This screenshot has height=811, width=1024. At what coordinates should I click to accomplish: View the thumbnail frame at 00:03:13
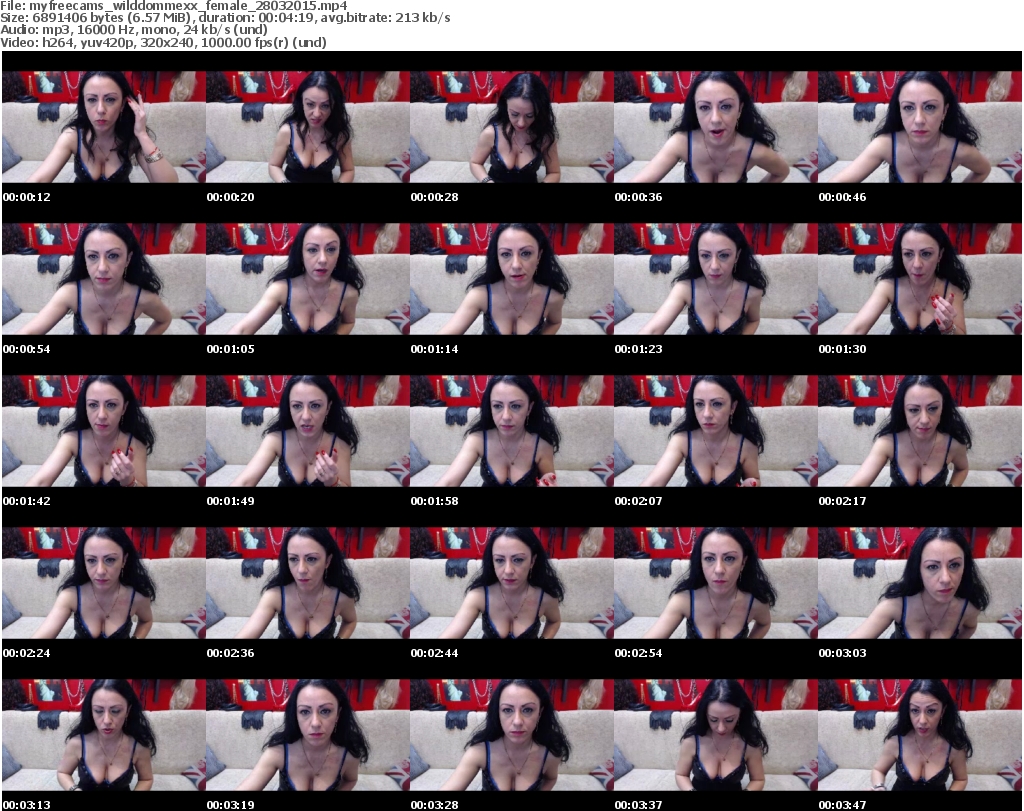pyautogui.click(x=104, y=735)
